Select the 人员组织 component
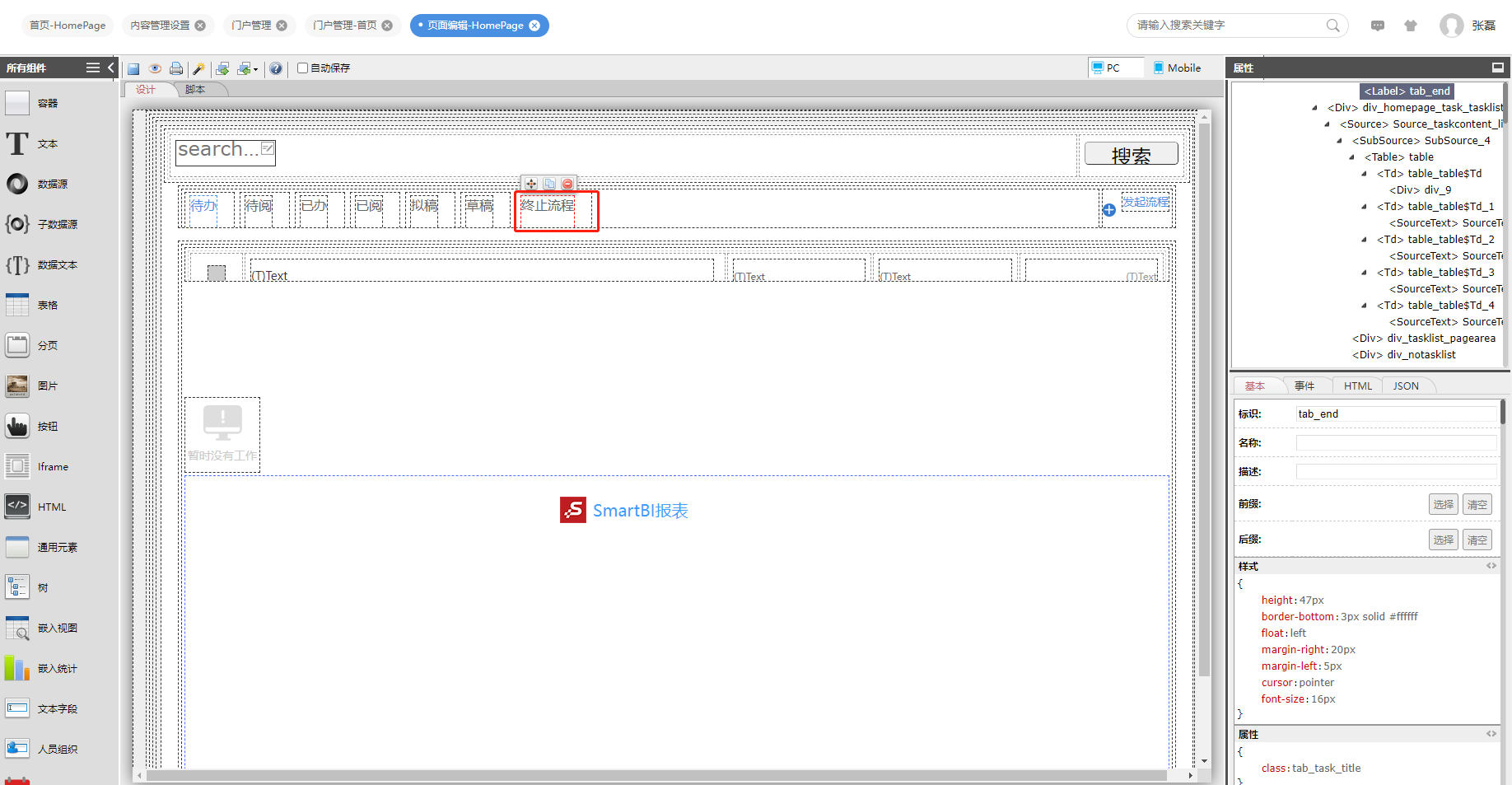This screenshot has width=1512, height=785. click(x=42, y=749)
